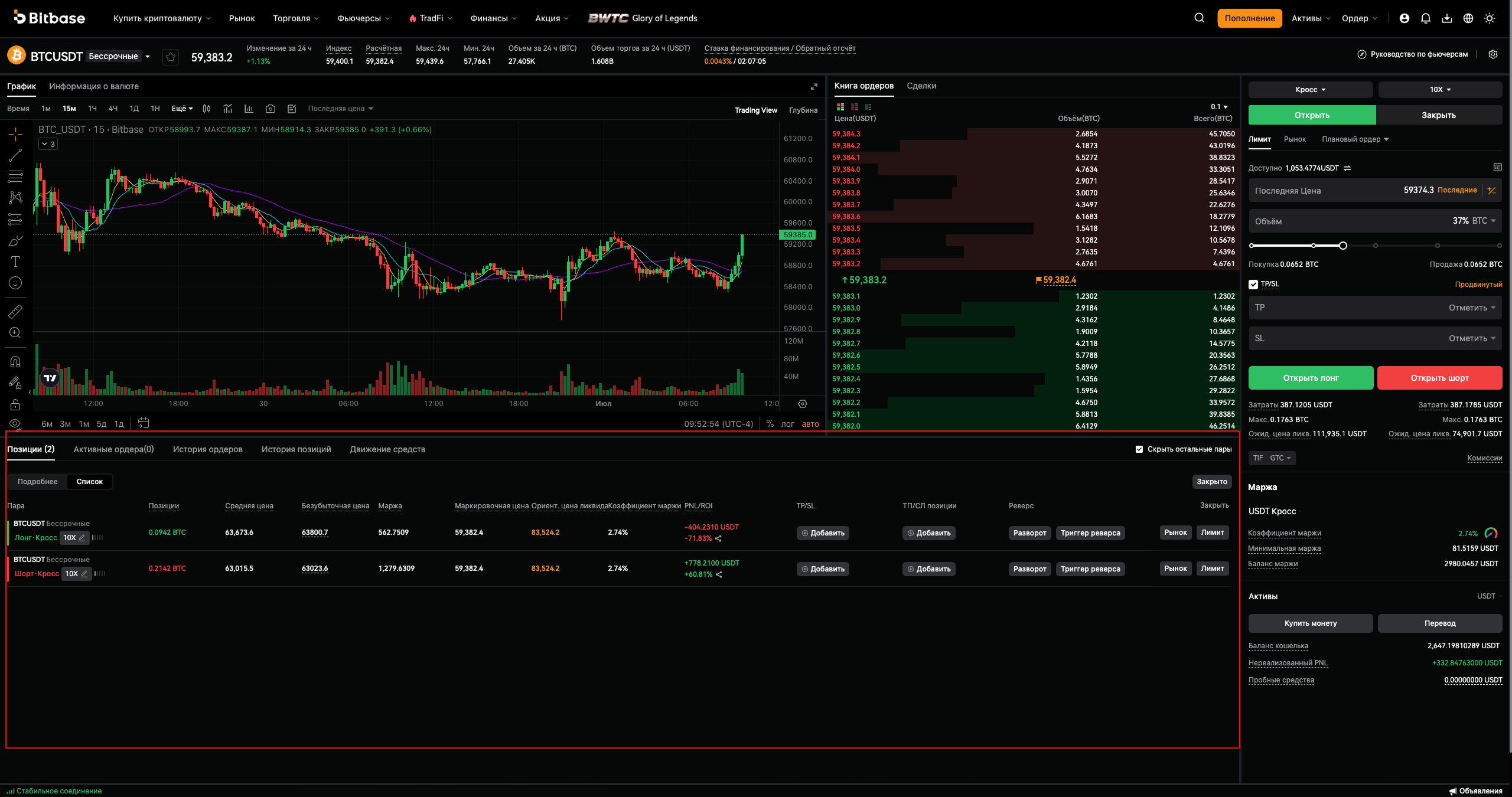Switch positions view to Подробнее
Viewport: 1512px width, 797px height.
pyautogui.click(x=38, y=482)
